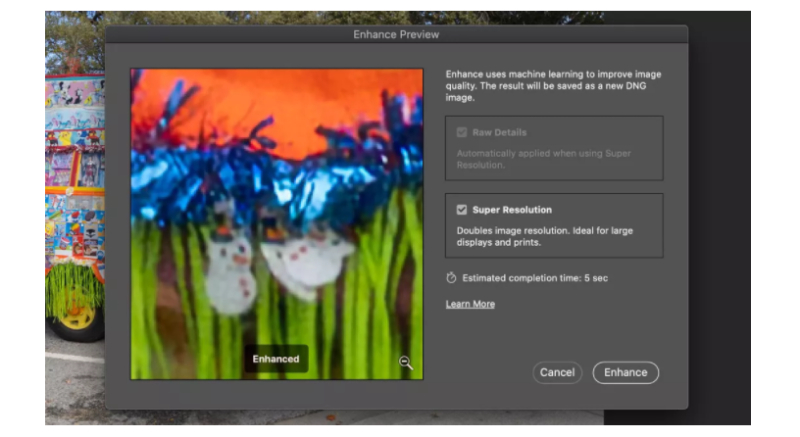The image size is (800, 437).
Task: Click the Enhance Preview dialog title bar
Action: pyautogui.click(x=396, y=35)
